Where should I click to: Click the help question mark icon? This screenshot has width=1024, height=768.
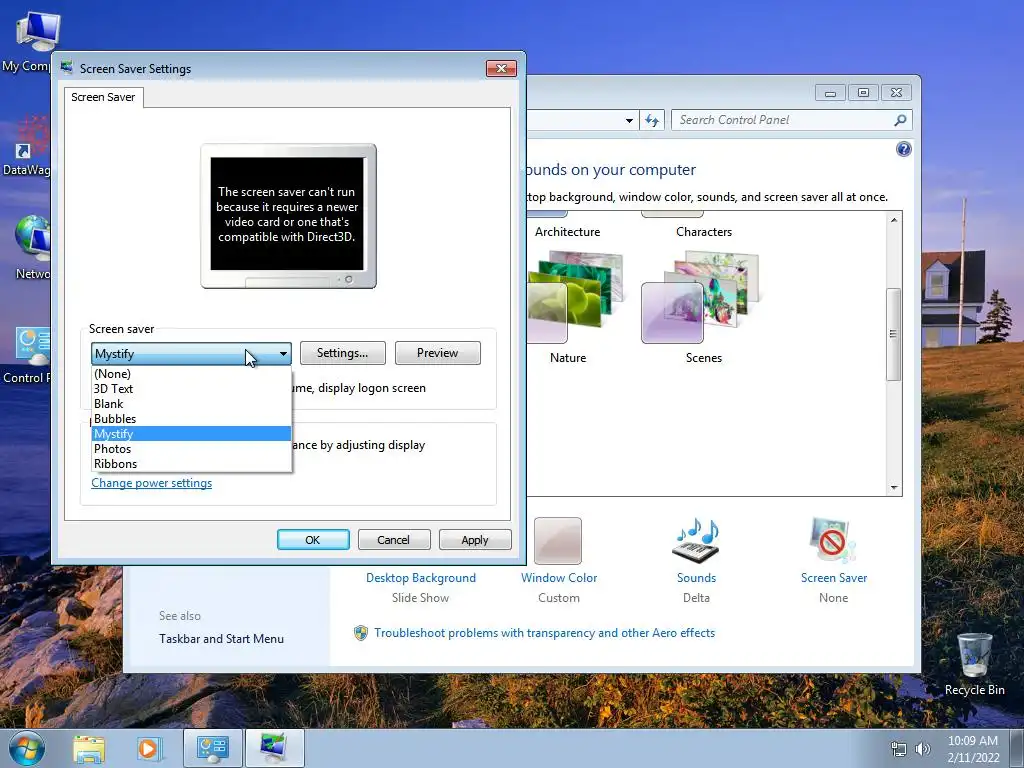tap(904, 150)
